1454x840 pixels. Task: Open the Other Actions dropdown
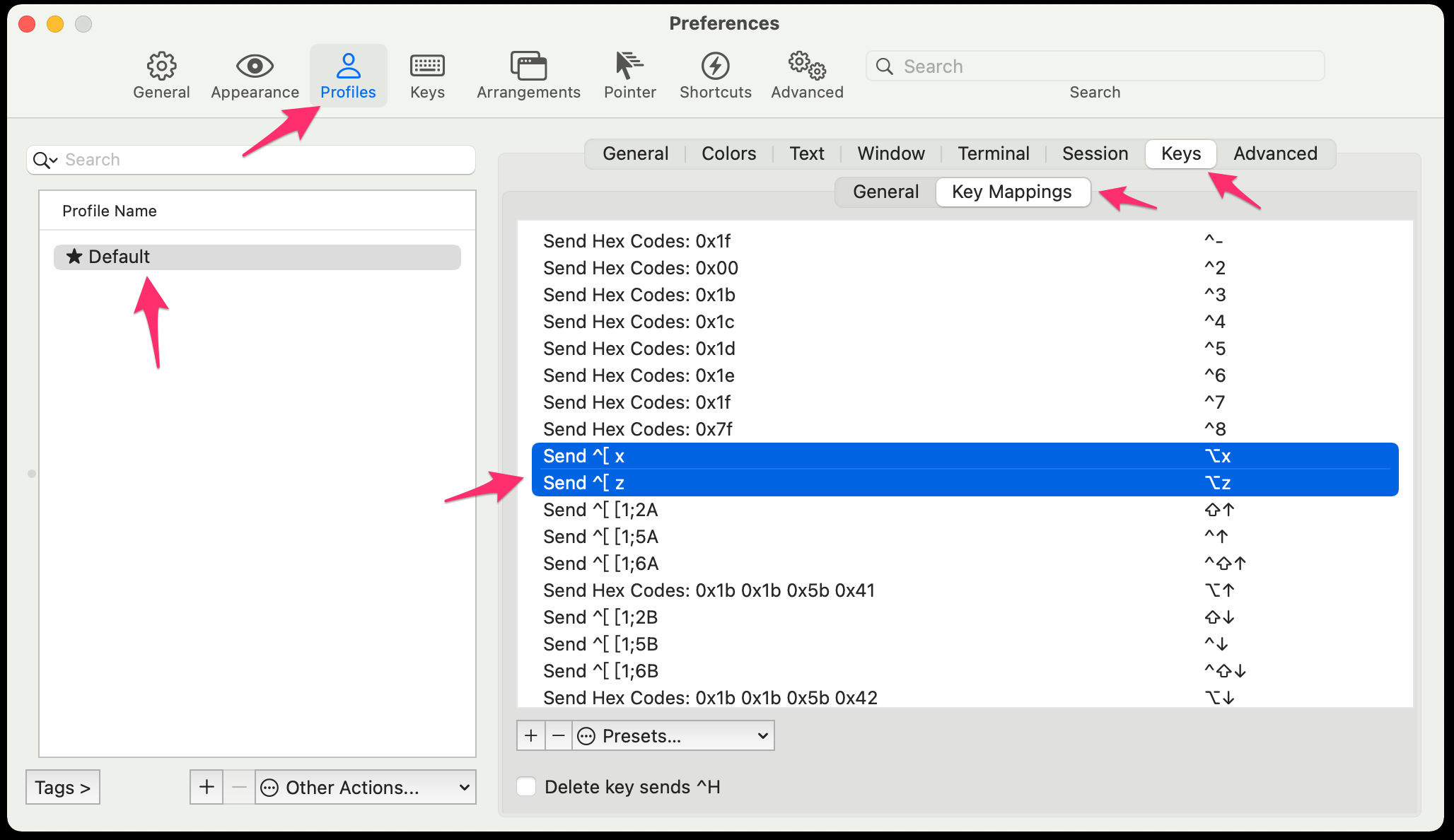[365, 787]
